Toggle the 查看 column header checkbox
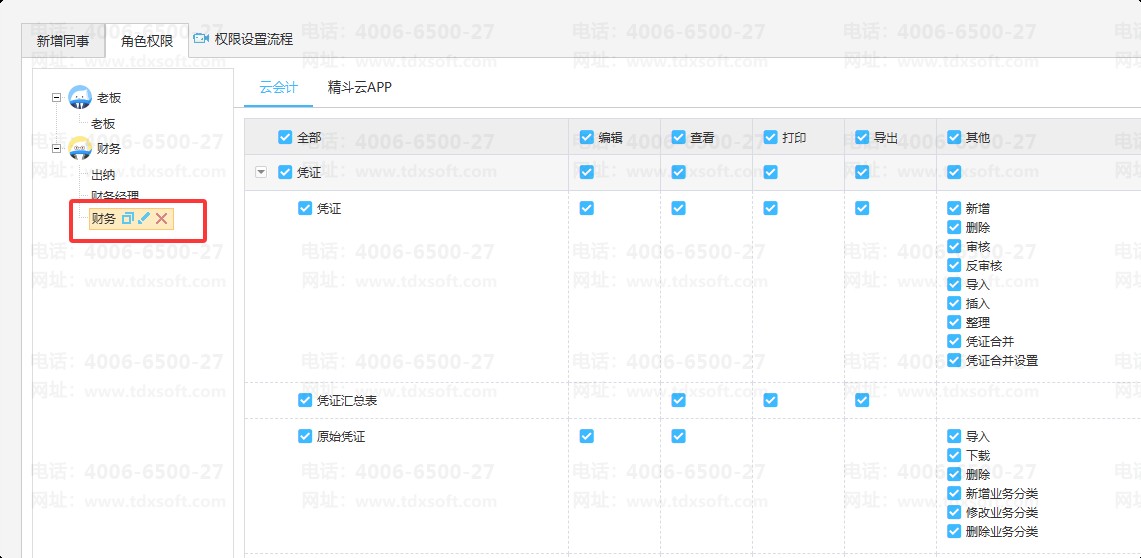Screen dimensions: 1141x558 678,137
